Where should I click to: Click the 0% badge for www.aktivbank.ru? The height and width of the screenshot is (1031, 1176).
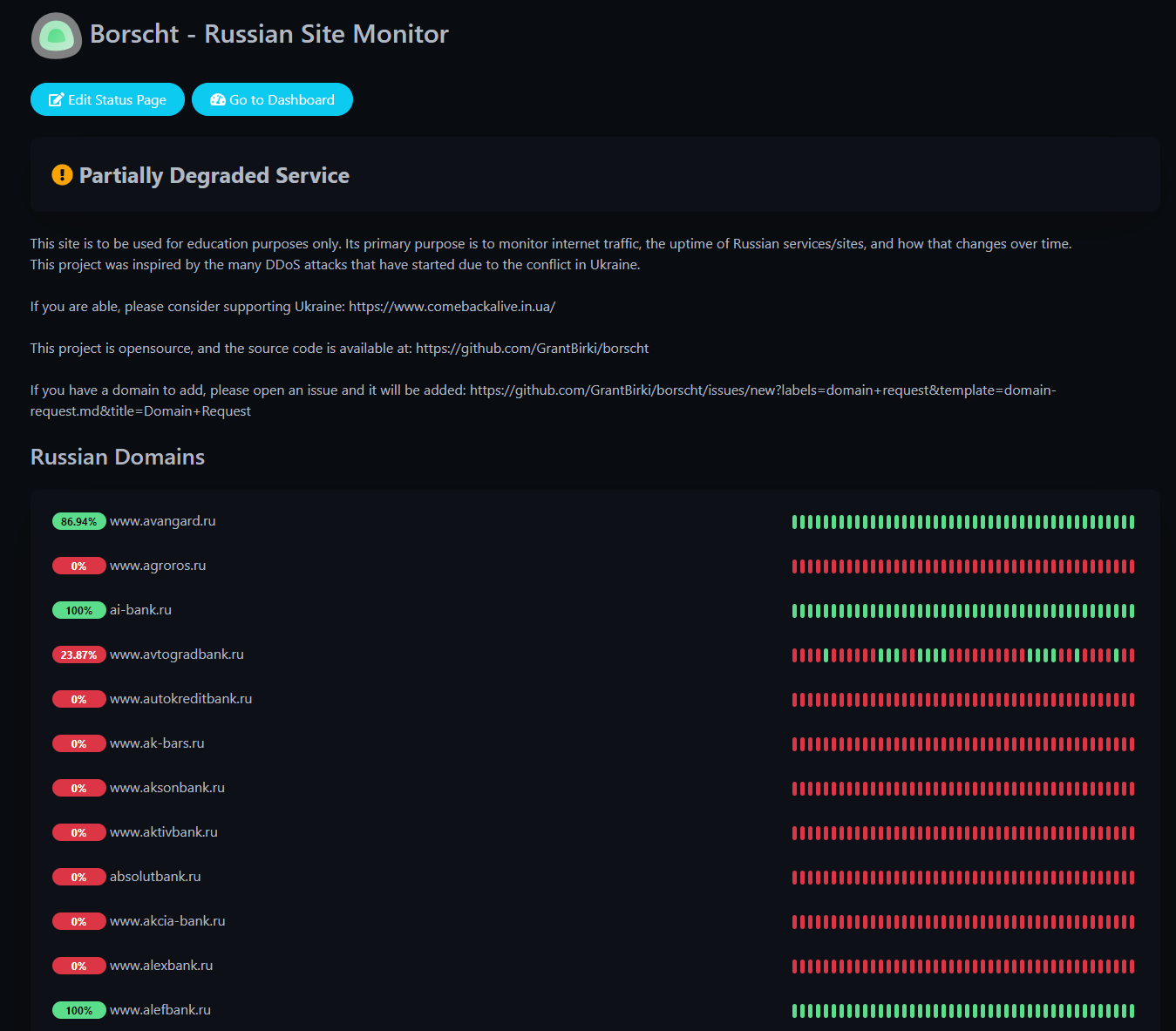coord(79,832)
